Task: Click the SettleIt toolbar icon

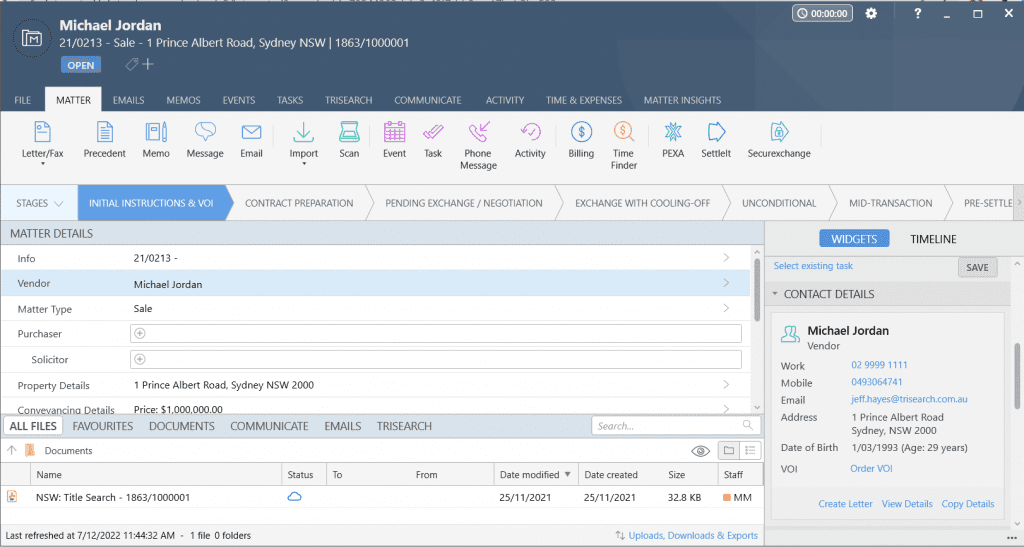Action: 716,132
